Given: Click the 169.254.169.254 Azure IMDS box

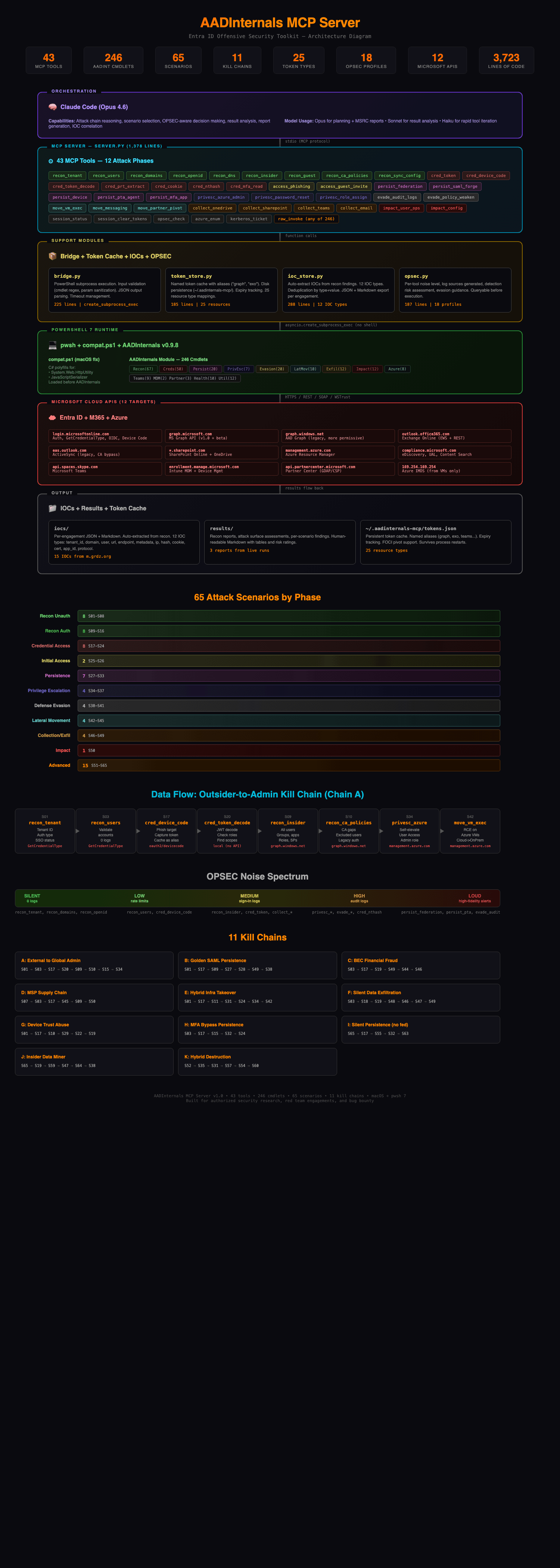Looking at the screenshot, I should coord(455,469).
